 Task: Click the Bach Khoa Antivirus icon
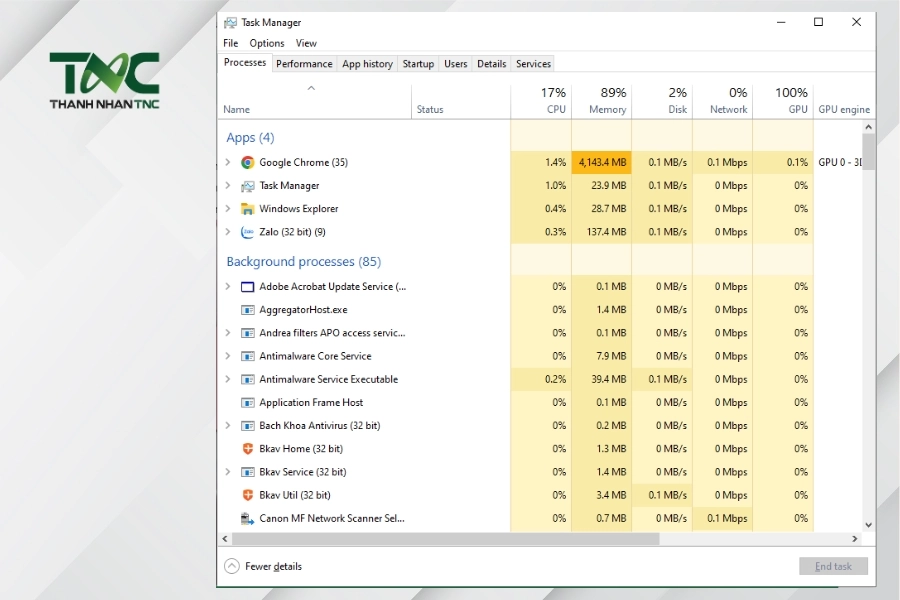(247, 426)
